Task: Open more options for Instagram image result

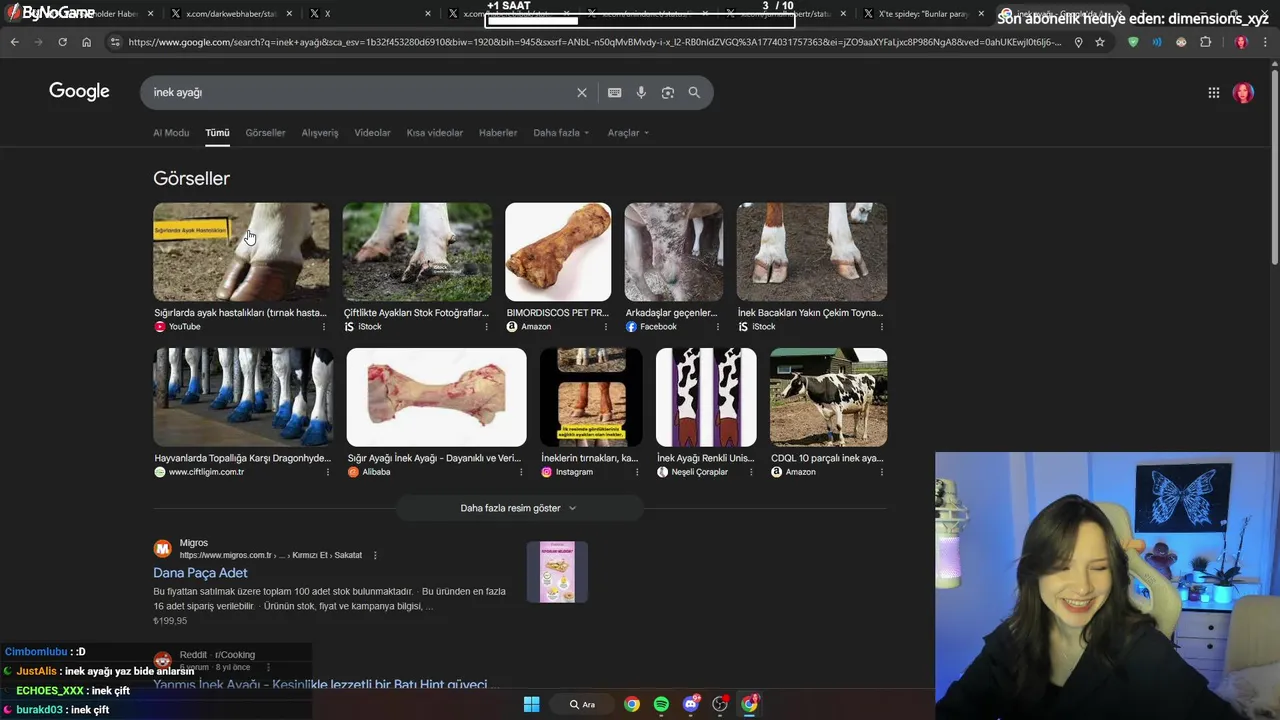Action: click(x=637, y=472)
